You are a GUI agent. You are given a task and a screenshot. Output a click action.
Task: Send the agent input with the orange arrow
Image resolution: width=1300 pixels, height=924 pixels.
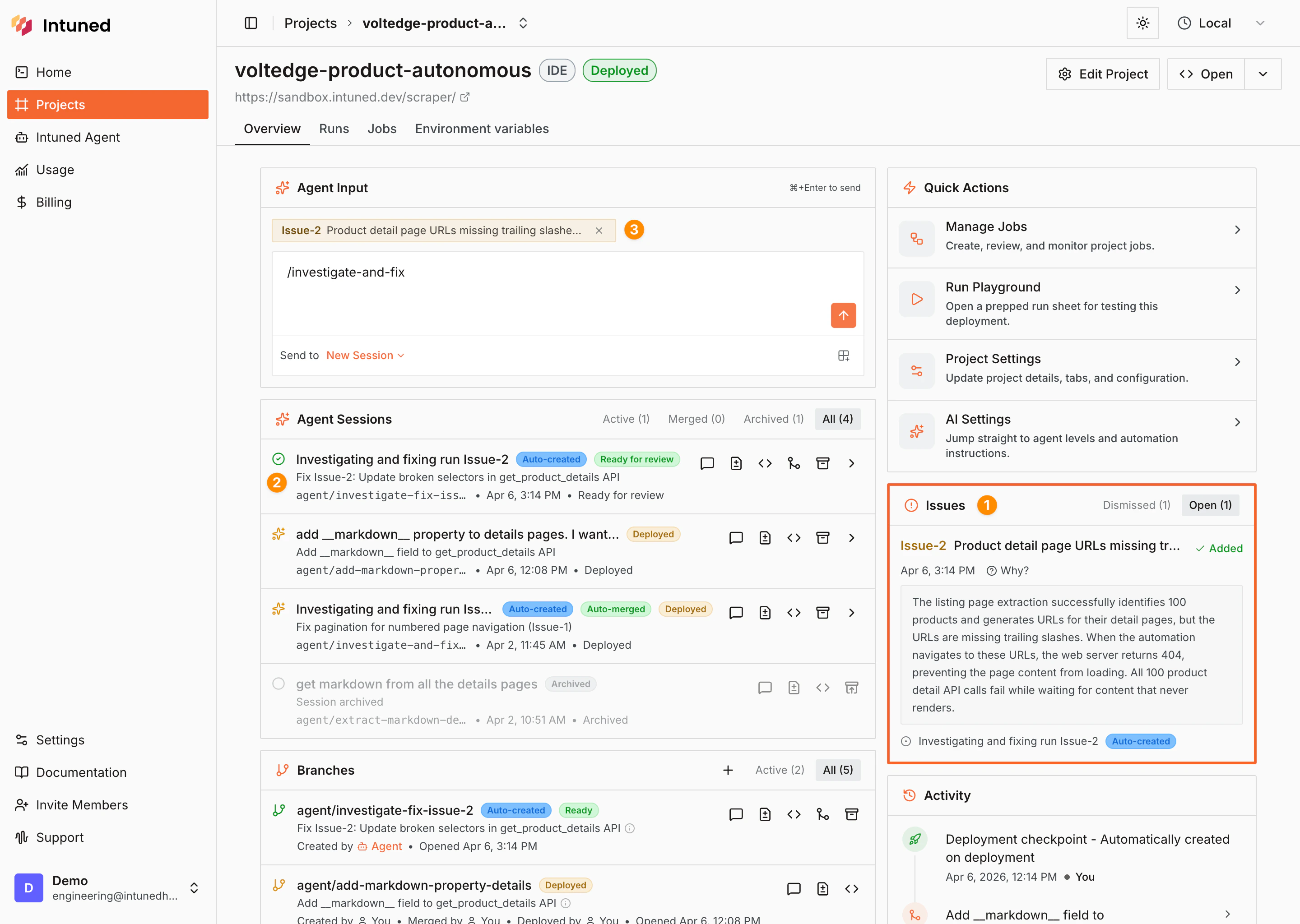843,315
